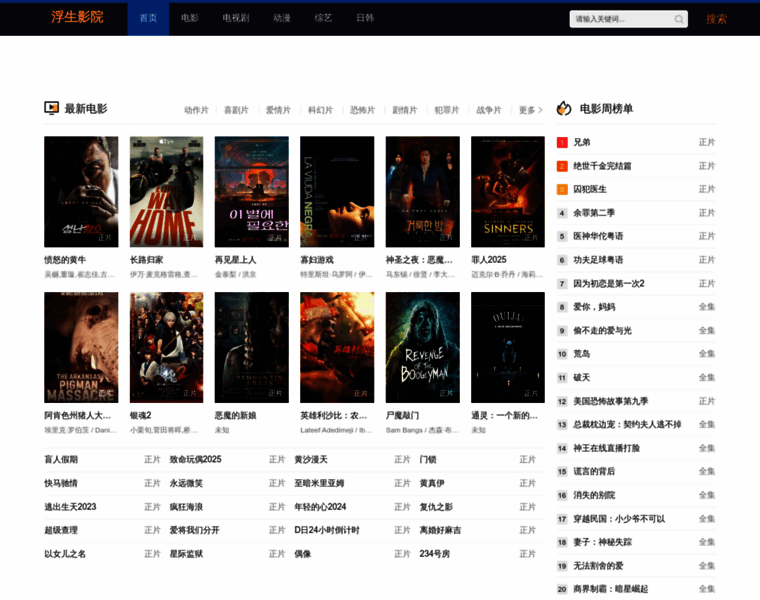Open the 愤怒的黄牛 movie poster
The height and width of the screenshot is (600, 760).
click(x=81, y=192)
